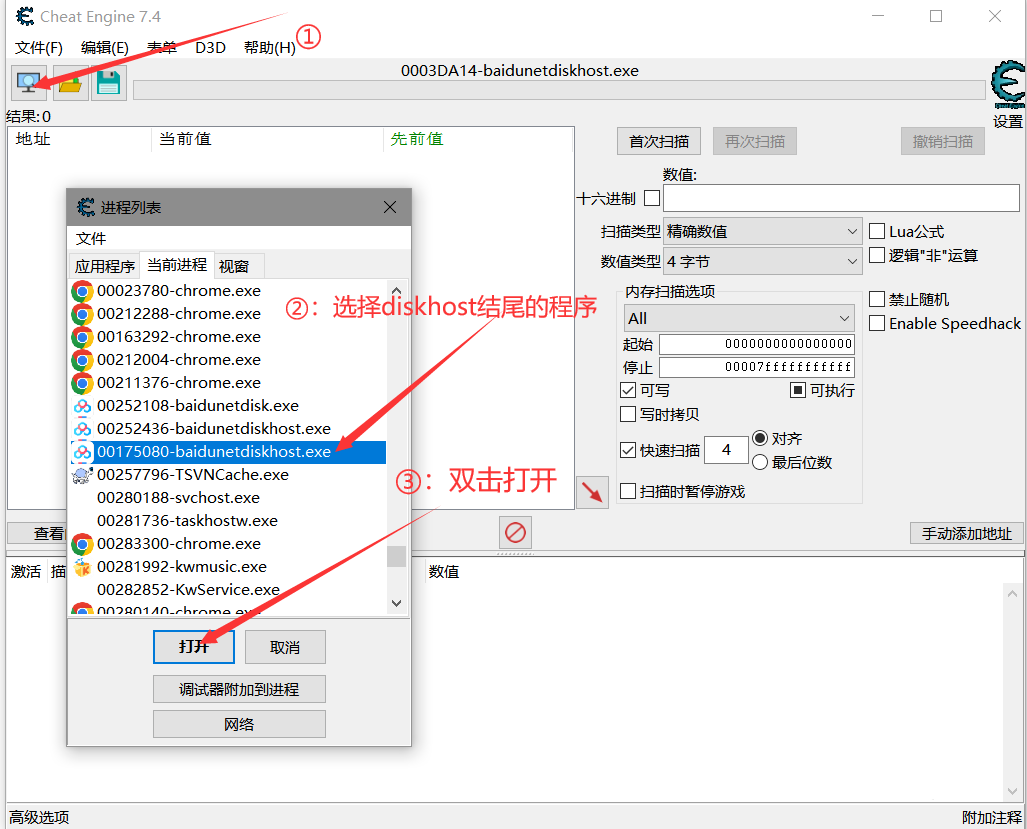Image resolution: width=1027 pixels, height=829 pixels.
Task: Select the 最后位数 radio button
Action: click(x=759, y=461)
